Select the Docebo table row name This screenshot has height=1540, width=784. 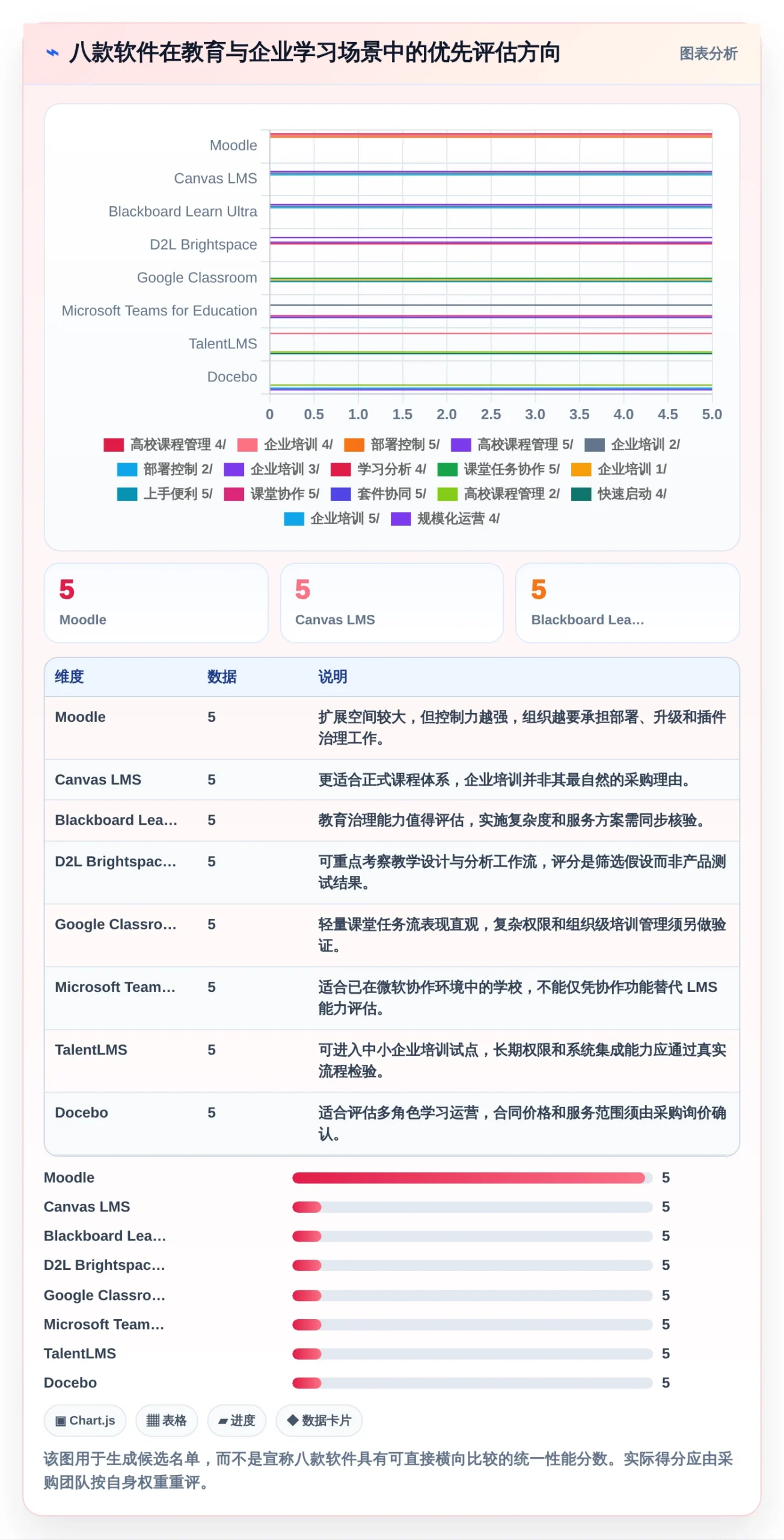coord(81,1112)
